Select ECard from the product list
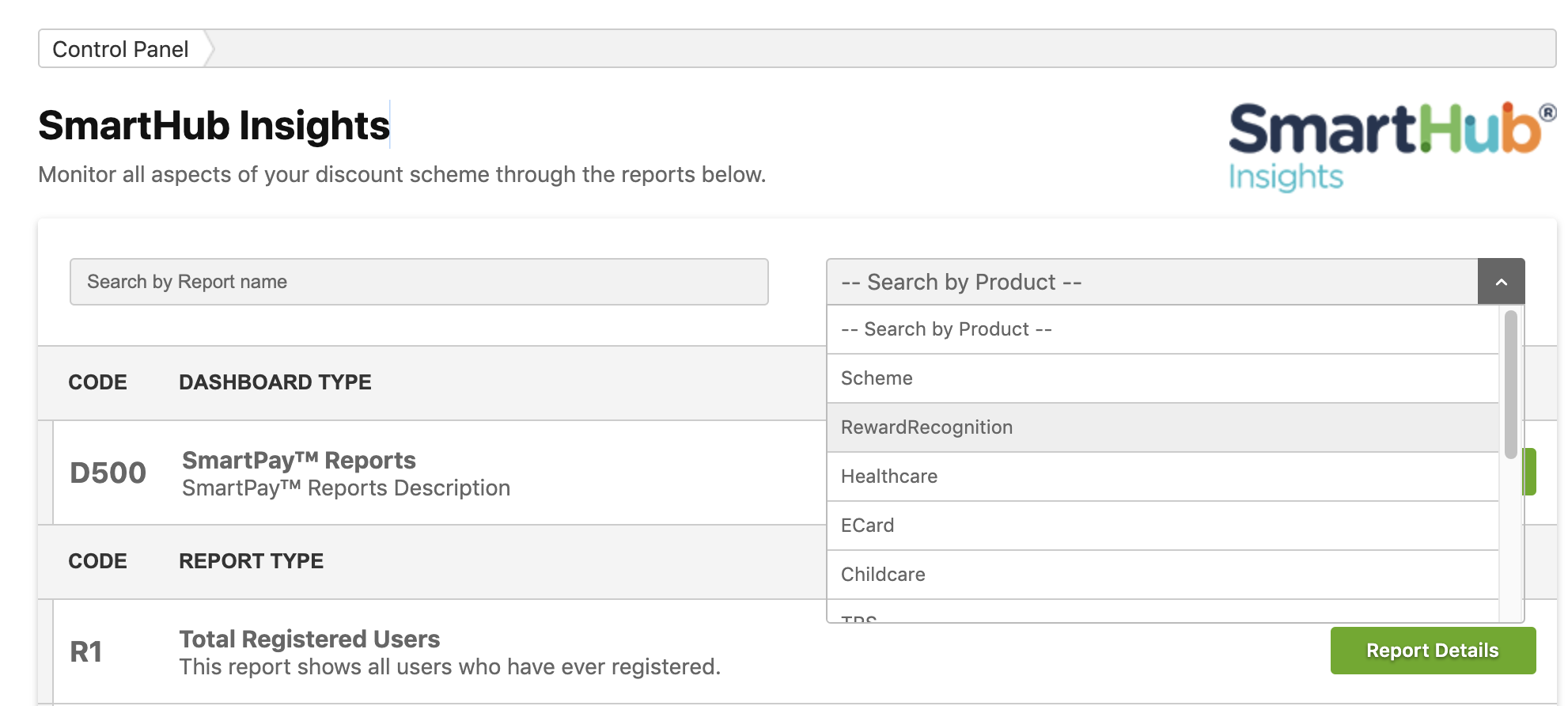Image resolution: width=1568 pixels, height=706 pixels. point(1162,526)
